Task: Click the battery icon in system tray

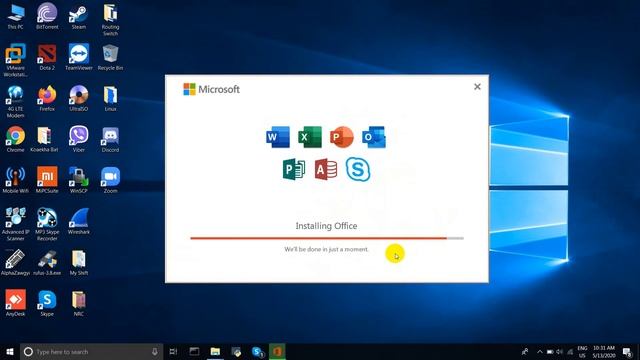Action: pyautogui.click(x=550, y=351)
